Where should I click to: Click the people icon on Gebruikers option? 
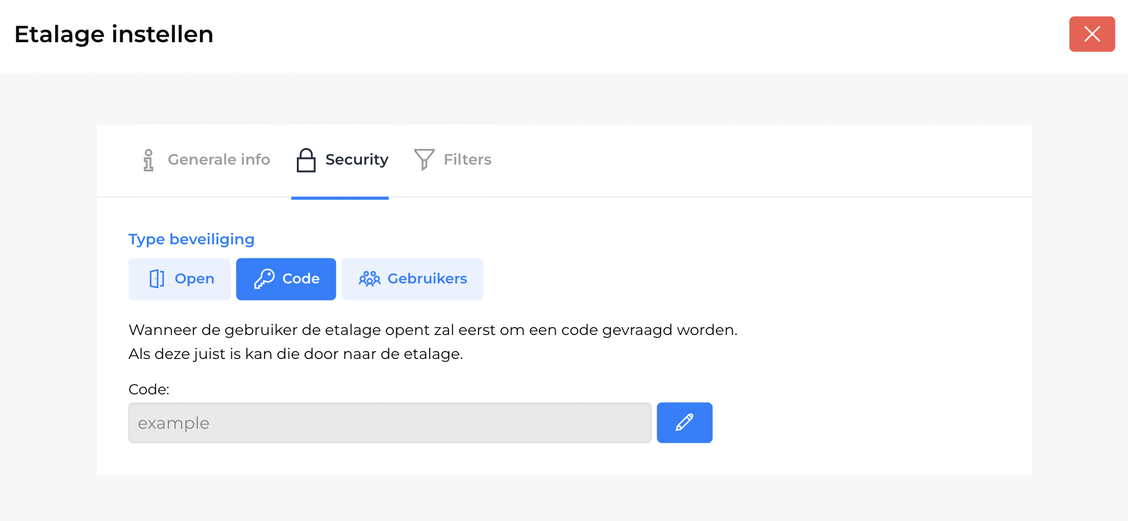(x=370, y=279)
